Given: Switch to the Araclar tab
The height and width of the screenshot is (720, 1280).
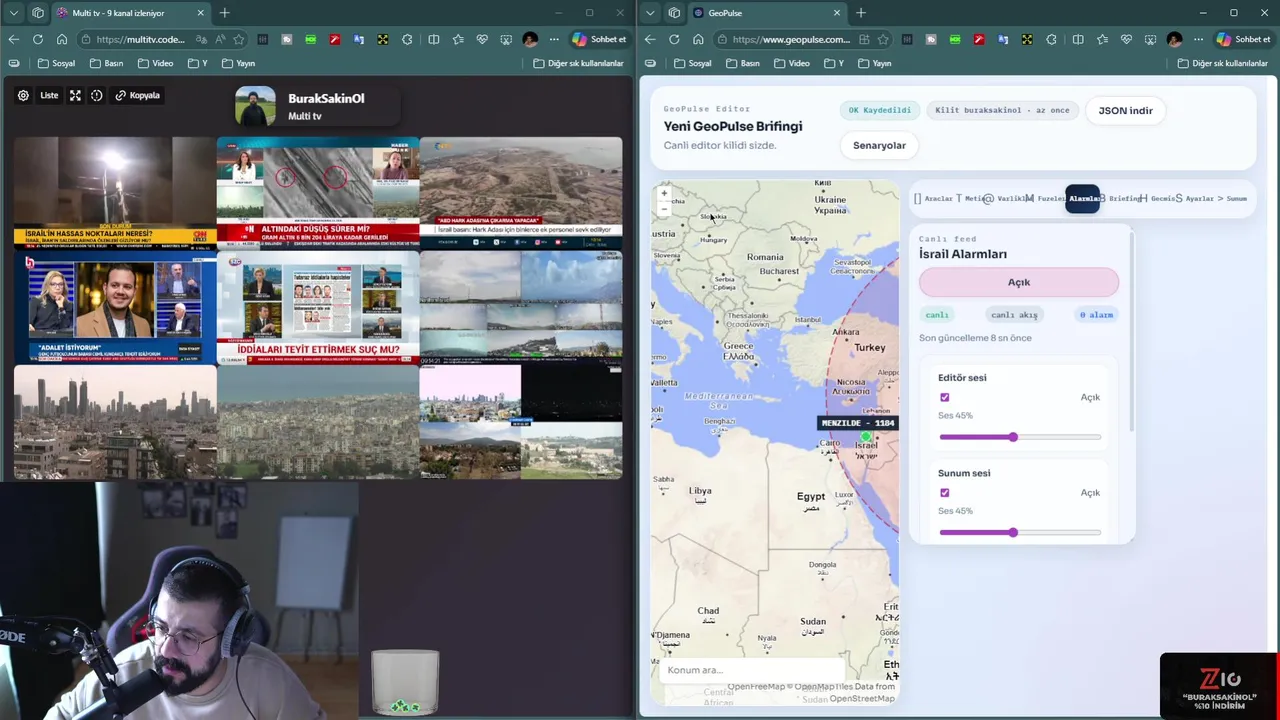Looking at the screenshot, I should pyautogui.click(x=934, y=199).
